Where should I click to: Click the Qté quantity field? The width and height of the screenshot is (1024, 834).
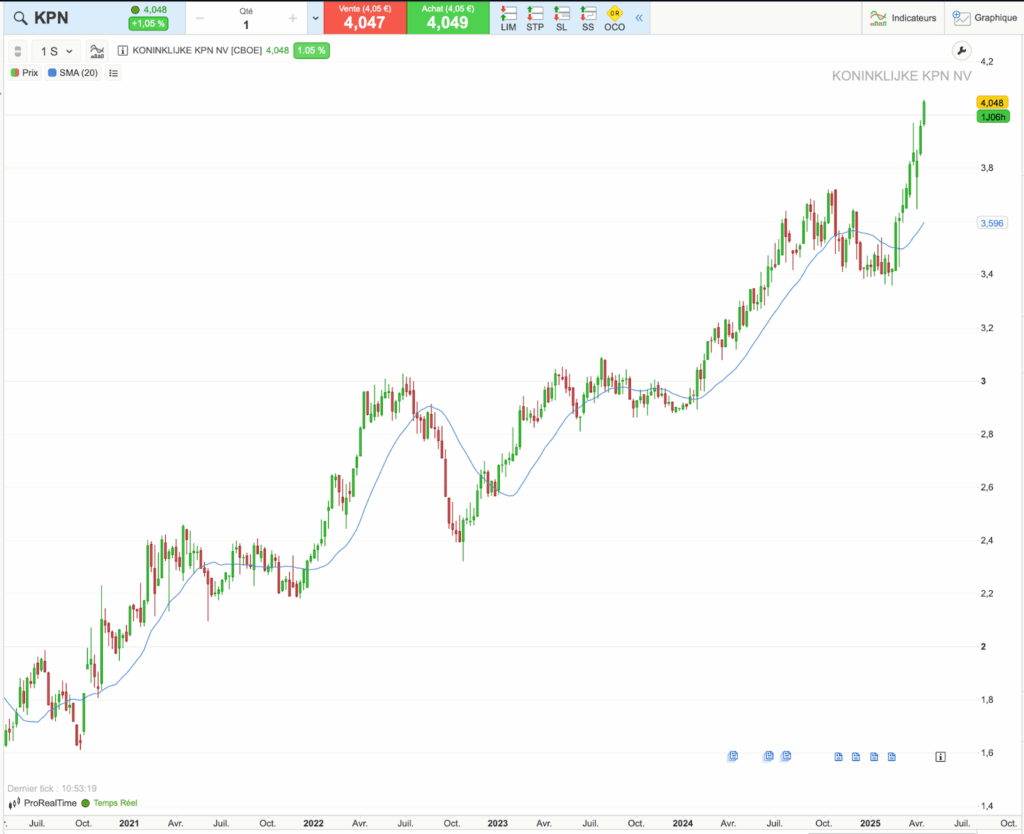(246, 20)
